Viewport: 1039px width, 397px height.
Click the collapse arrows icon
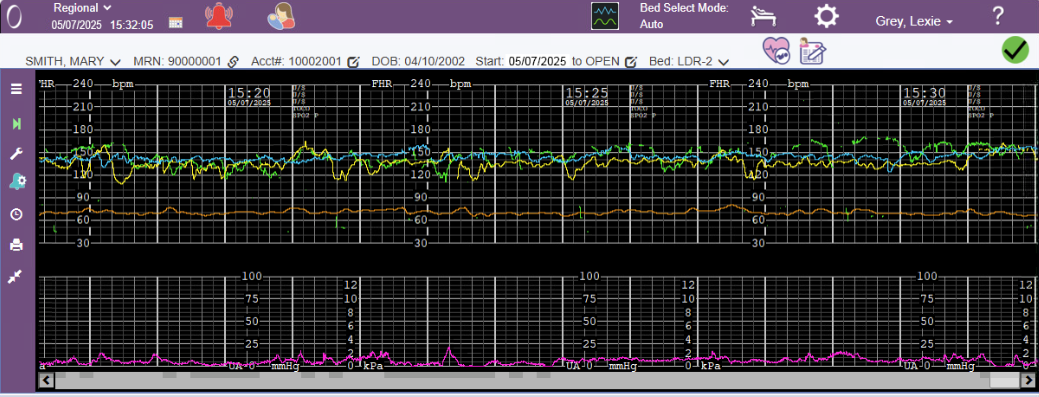16,277
